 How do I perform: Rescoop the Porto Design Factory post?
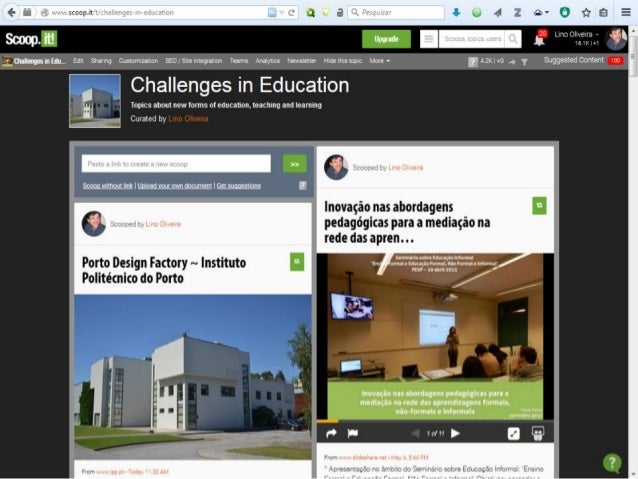pos(297,262)
